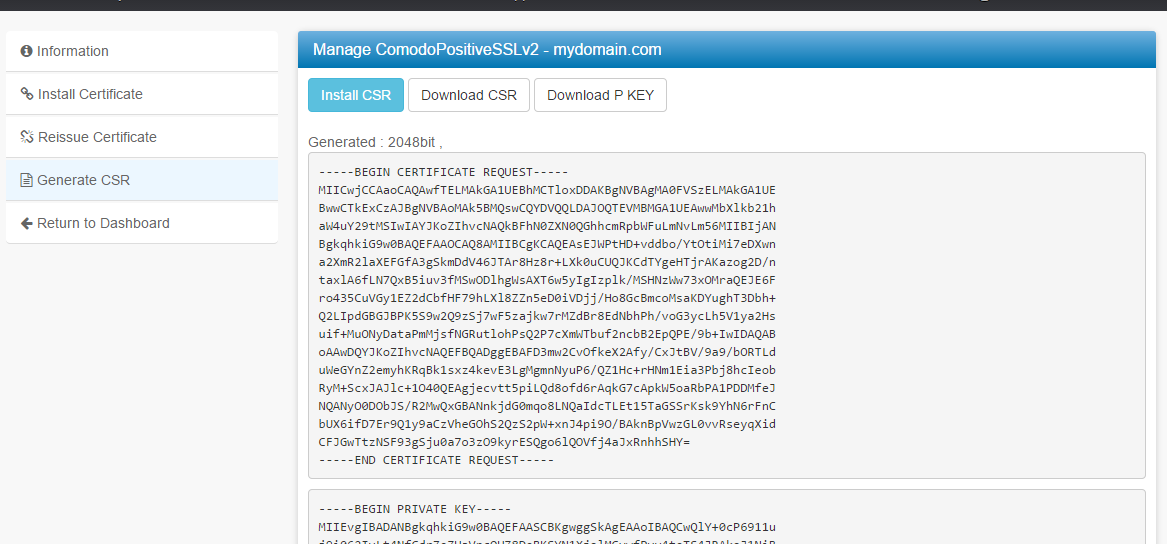Click the CSR line starting with oAAwDQYJKoZIhvcNAQEFBQADgg

[547, 352]
